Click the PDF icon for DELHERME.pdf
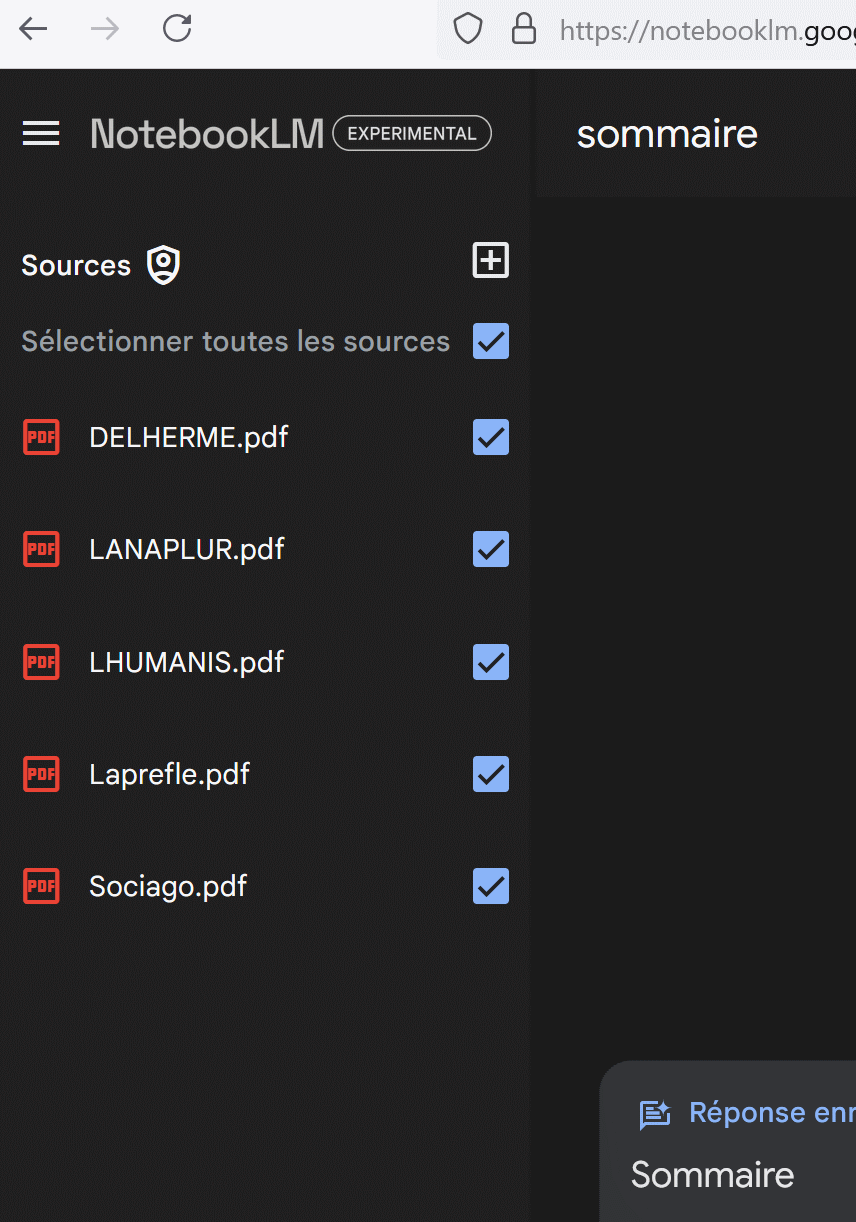The height and width of the screenshot is (1222, 856). pos(41,437)
